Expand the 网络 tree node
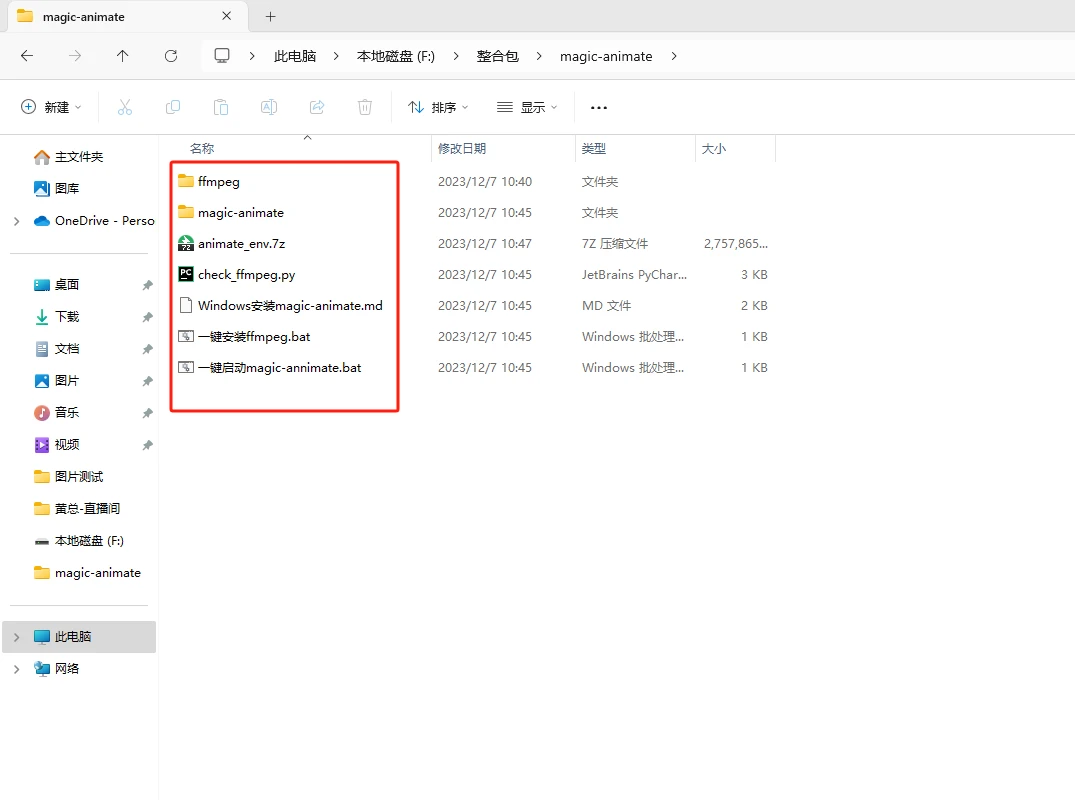1075x800 pixels. click(16, 669)
